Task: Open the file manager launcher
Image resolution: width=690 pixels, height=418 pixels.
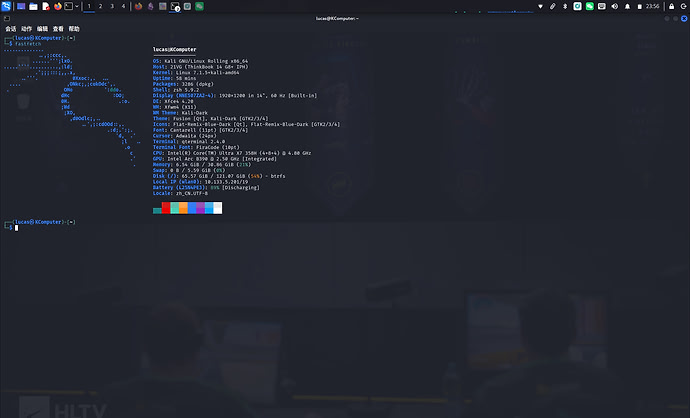Action: point(33,7)
